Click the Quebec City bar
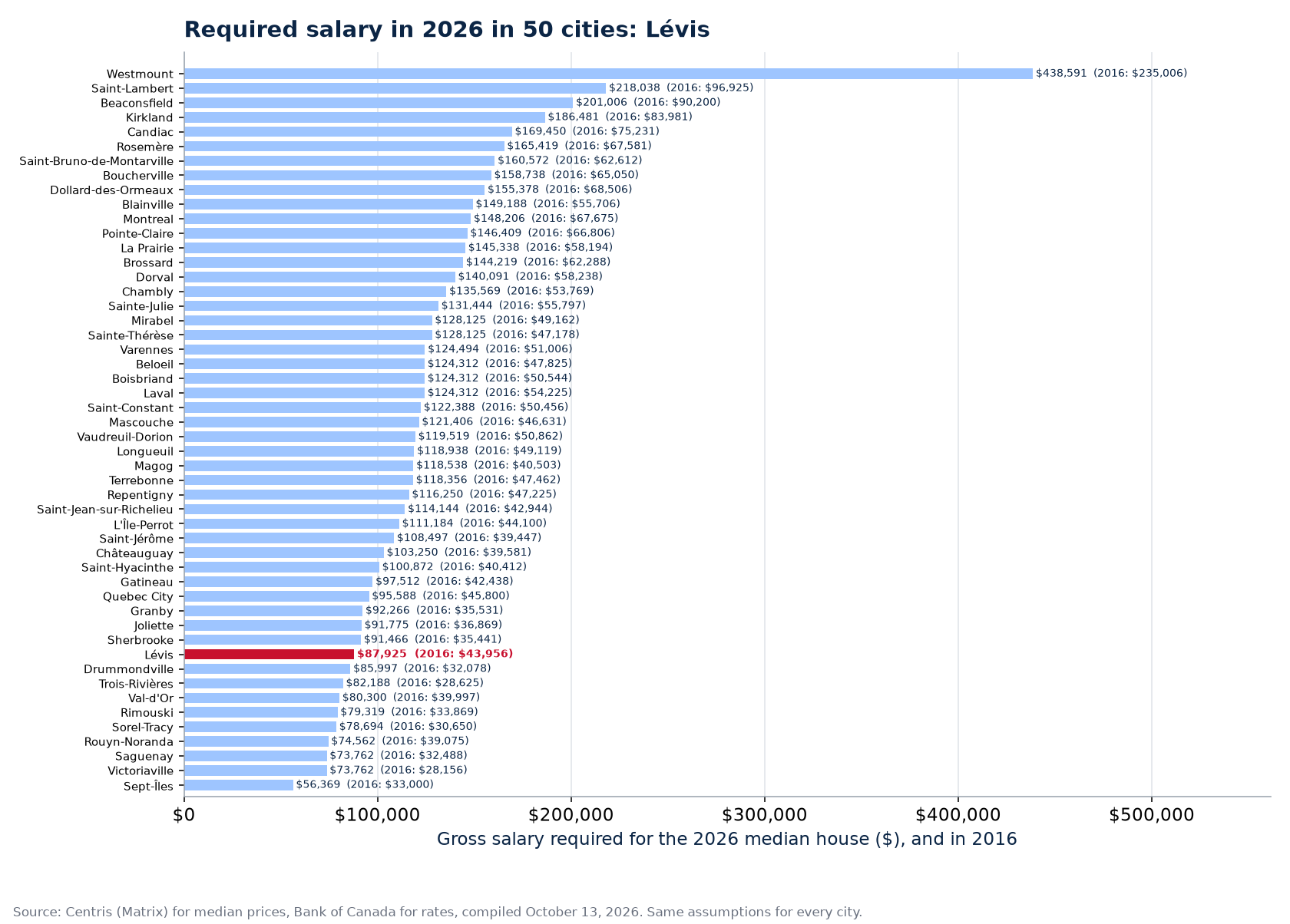Image resolution: width=1290 pixels, height=924 pixels. pyautogui.click(x=276, y=596)
